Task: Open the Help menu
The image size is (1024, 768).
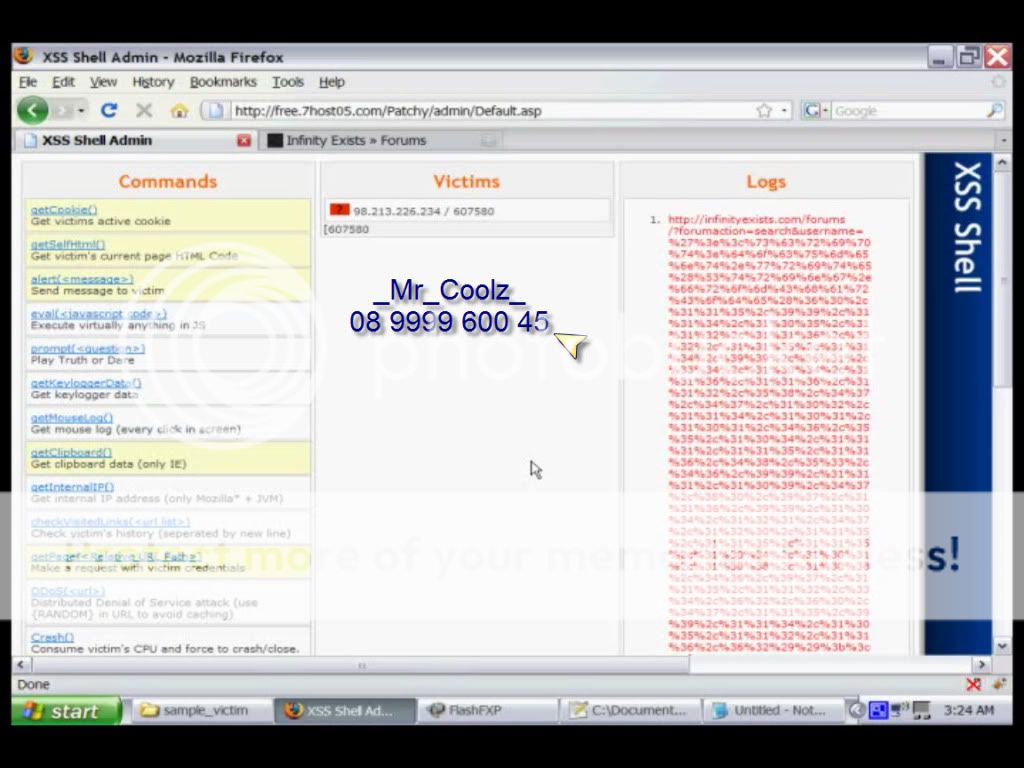Action: pos(332,82)
